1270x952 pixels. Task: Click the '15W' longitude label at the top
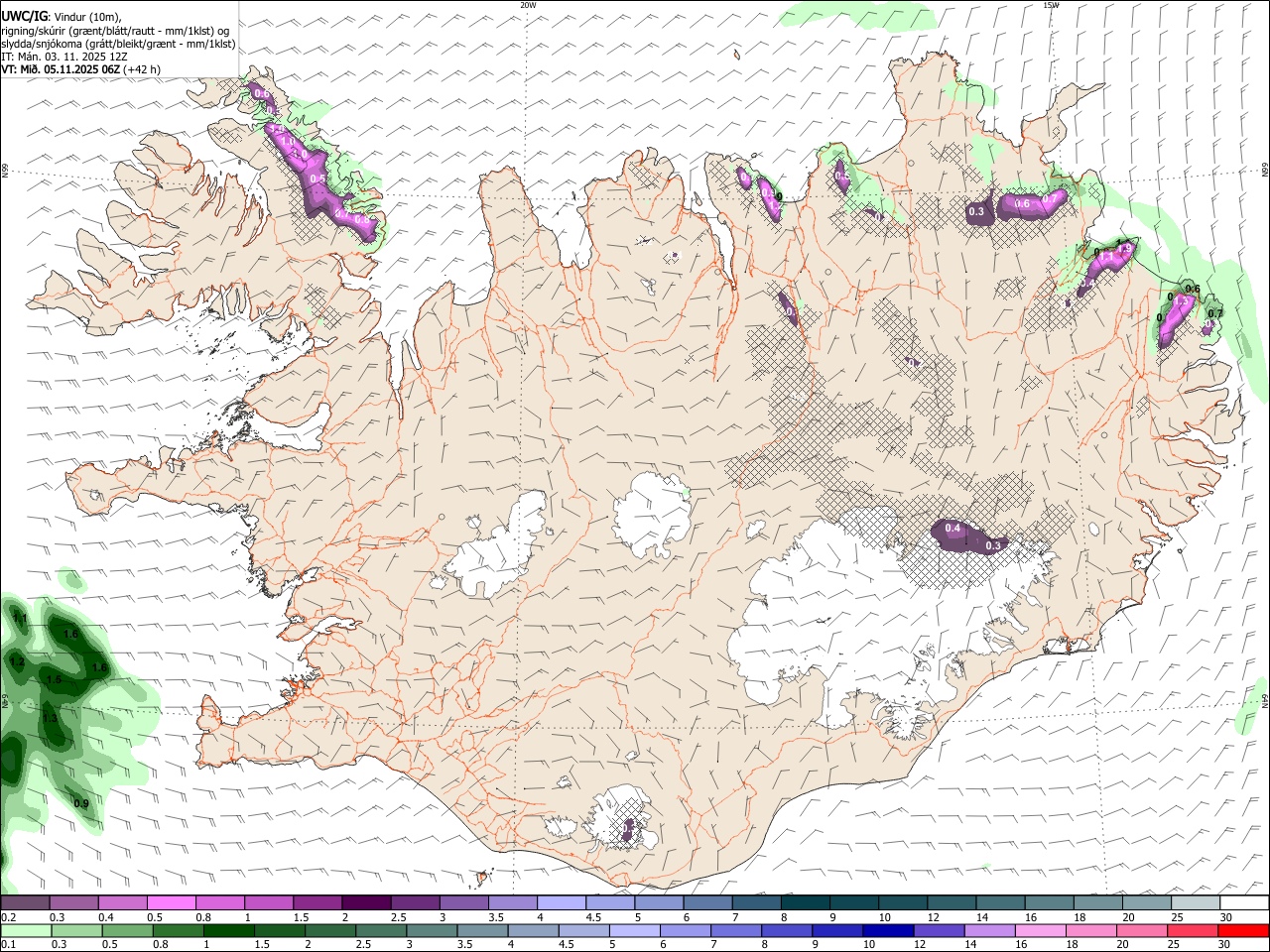[x=1051, y=5]
